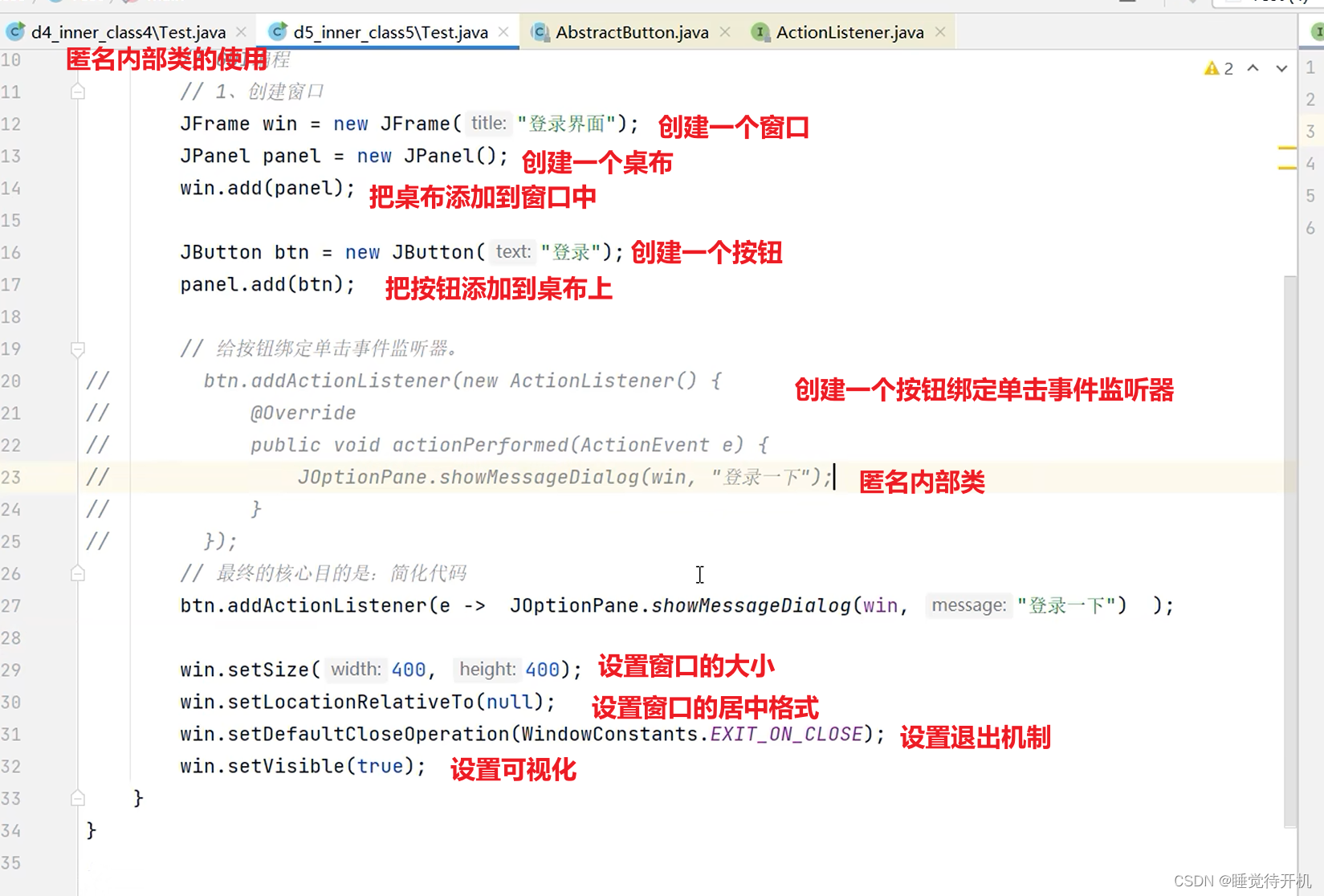Click the "登录一下" string on line 27
Screen dimensions: 1324x896
(1066, 605)
